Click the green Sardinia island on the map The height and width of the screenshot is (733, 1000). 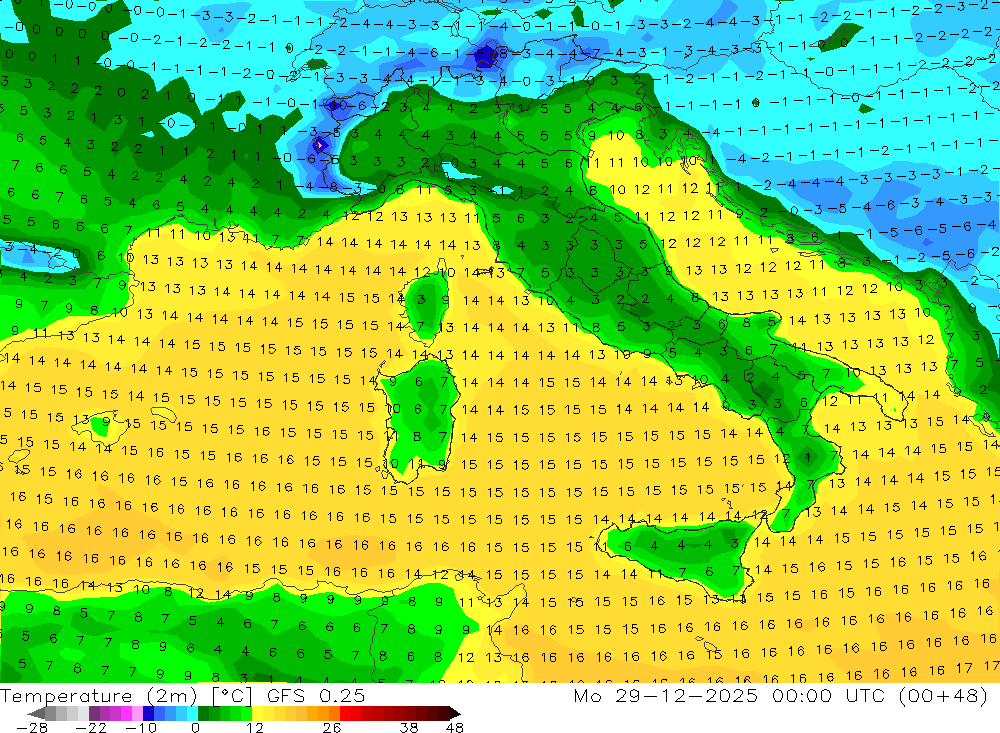point(420,415)
